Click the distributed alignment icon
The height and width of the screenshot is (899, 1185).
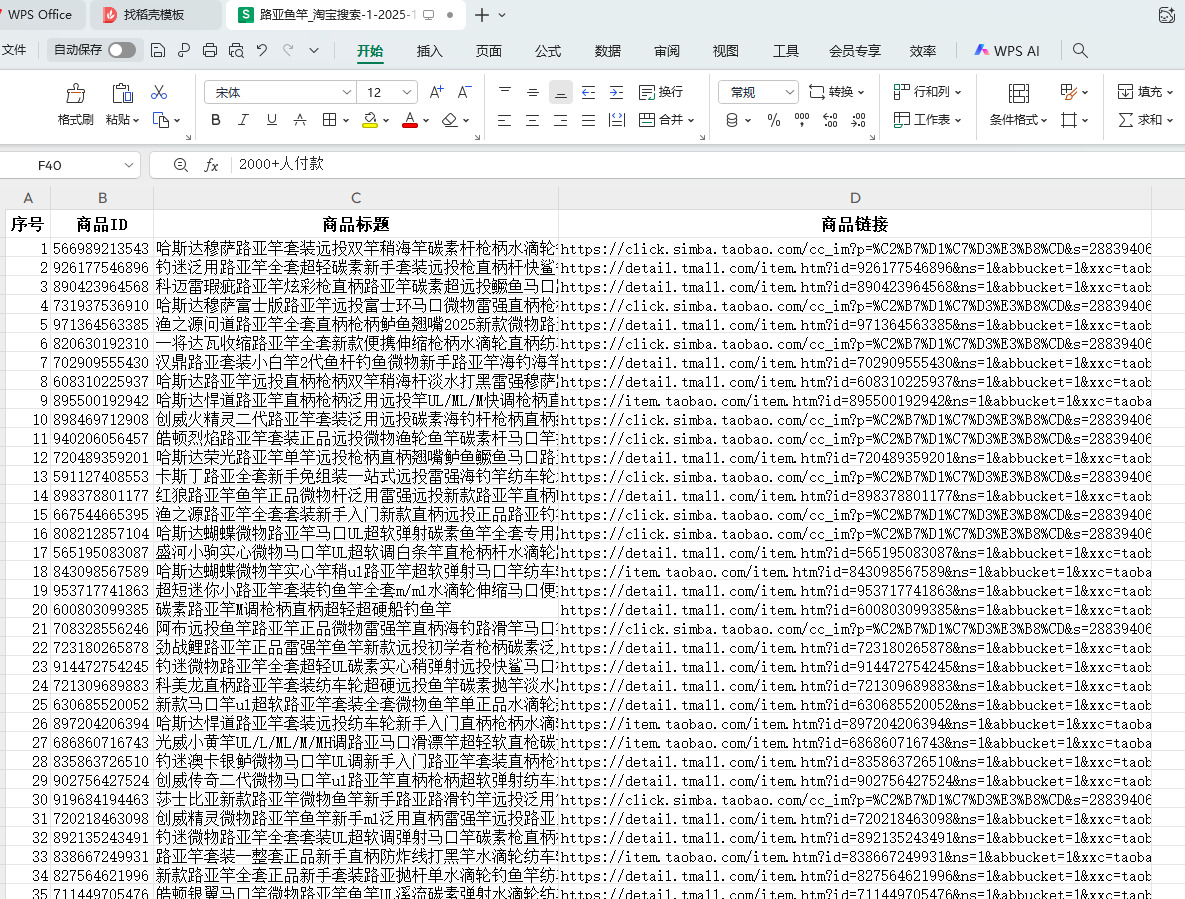[x=617, y=120]
